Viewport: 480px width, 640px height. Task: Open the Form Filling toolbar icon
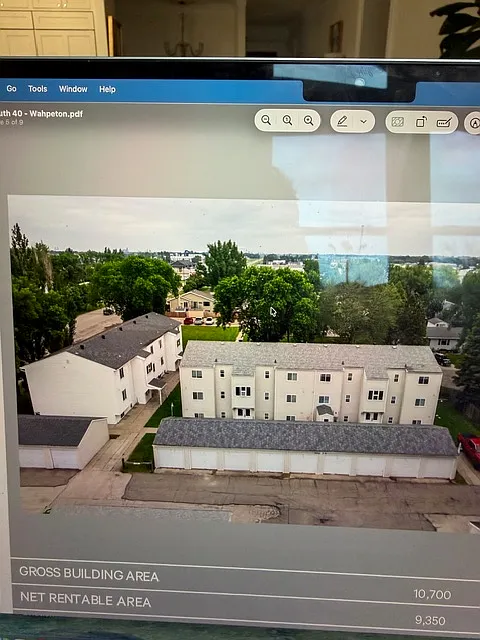tap(444, 122)
